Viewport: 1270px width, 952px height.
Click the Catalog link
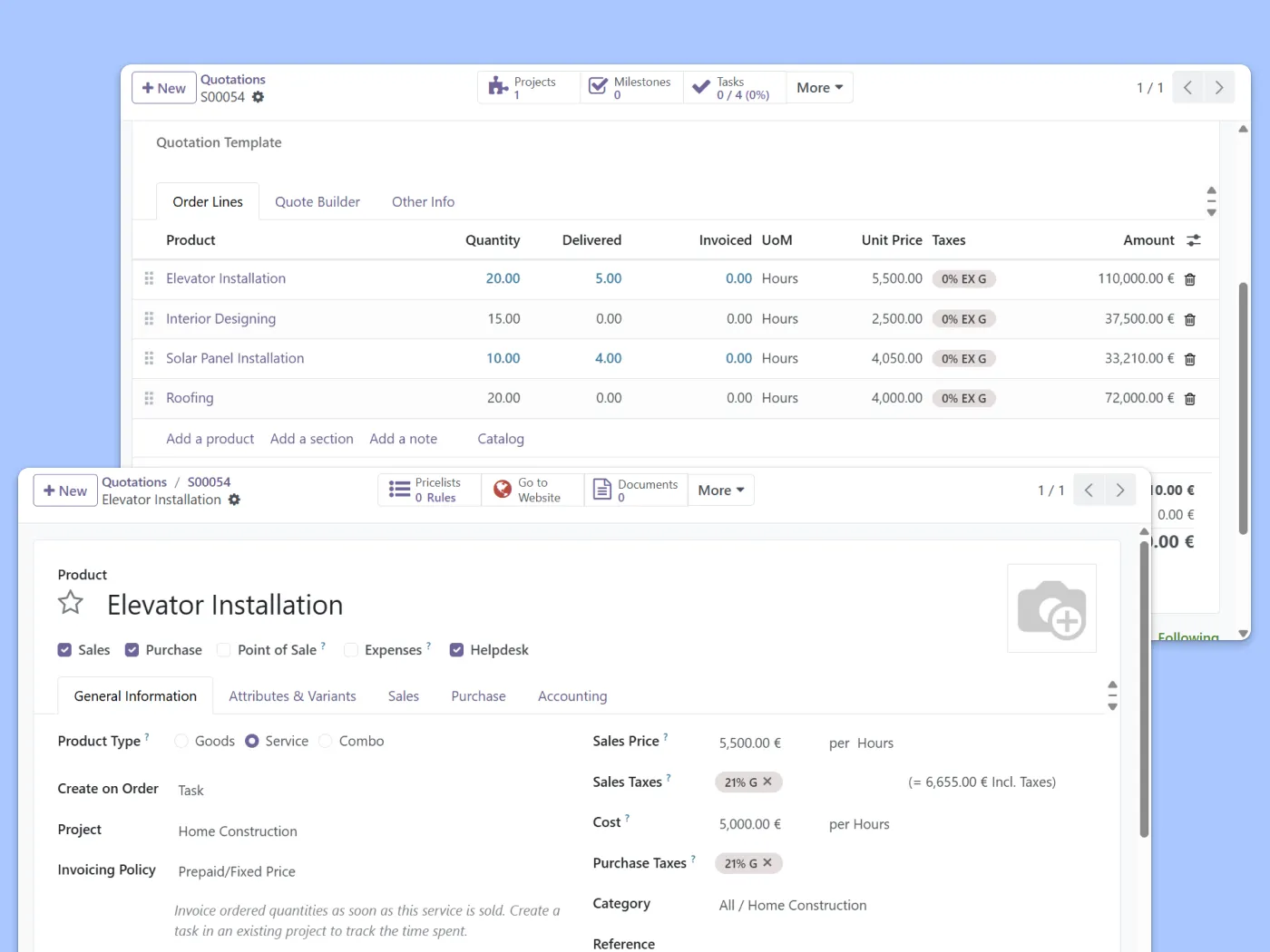click(501, 439)
